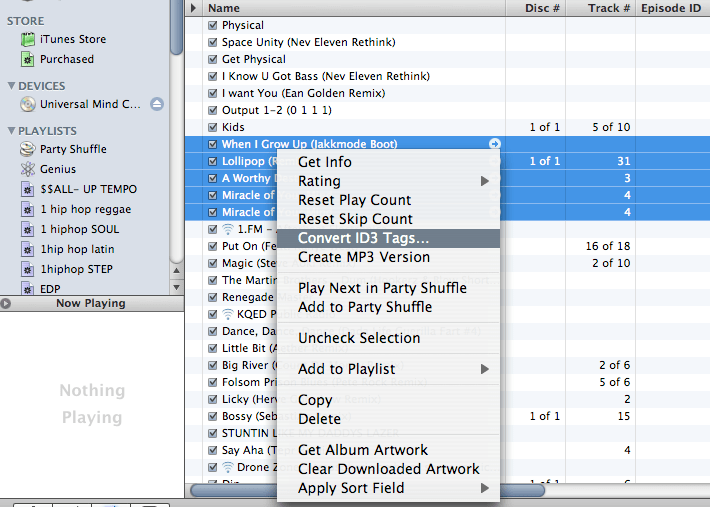The image size is (710, 507).
Task: Sort by the Name column header
Action: [354, 8]
